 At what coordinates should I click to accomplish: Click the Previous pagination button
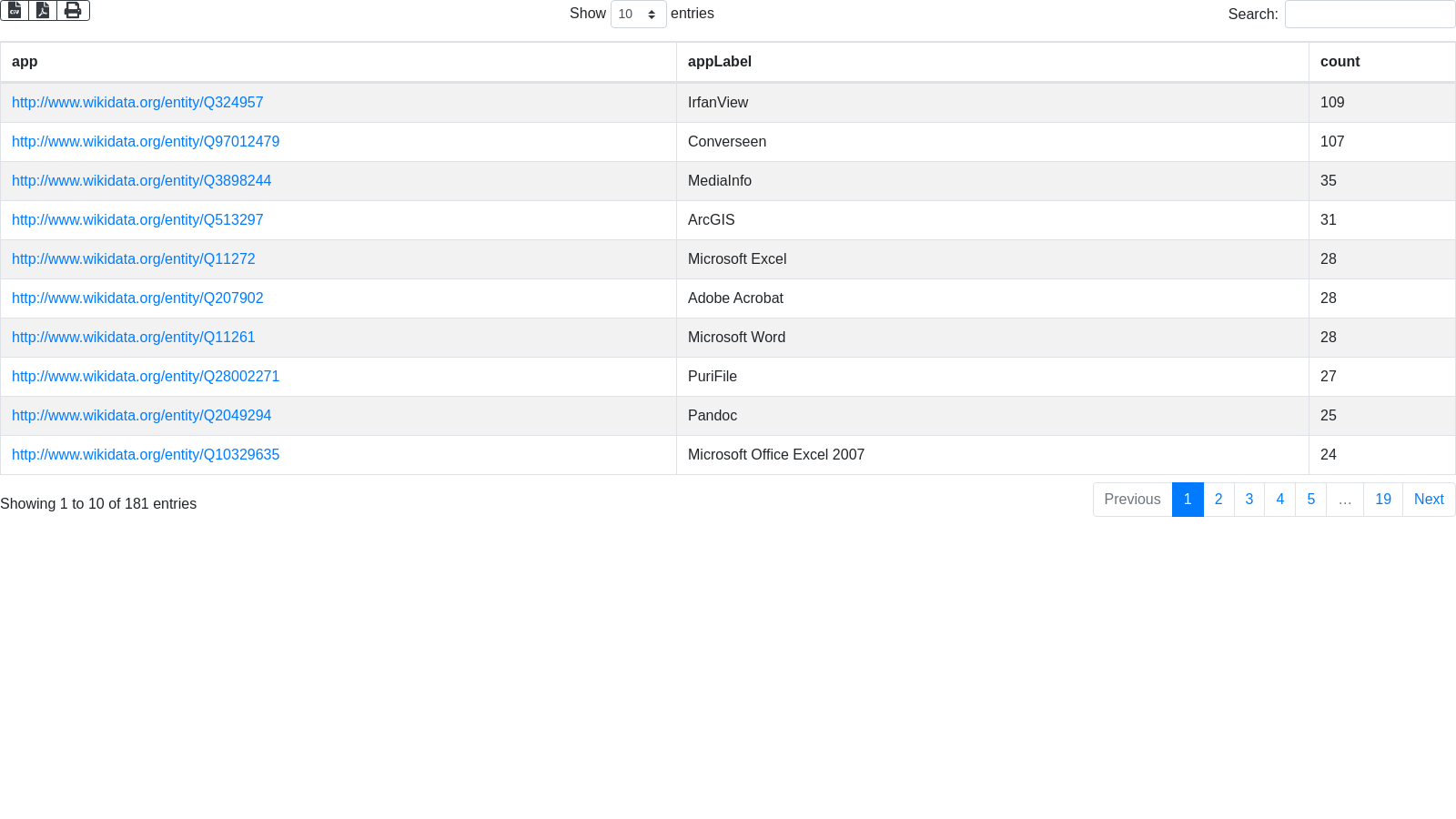1132,500
